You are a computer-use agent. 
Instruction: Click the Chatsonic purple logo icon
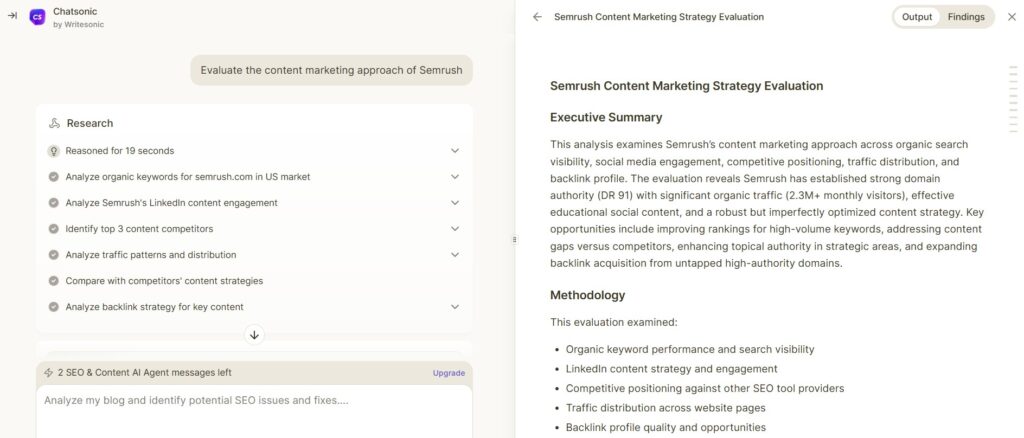tap(37, 17)
